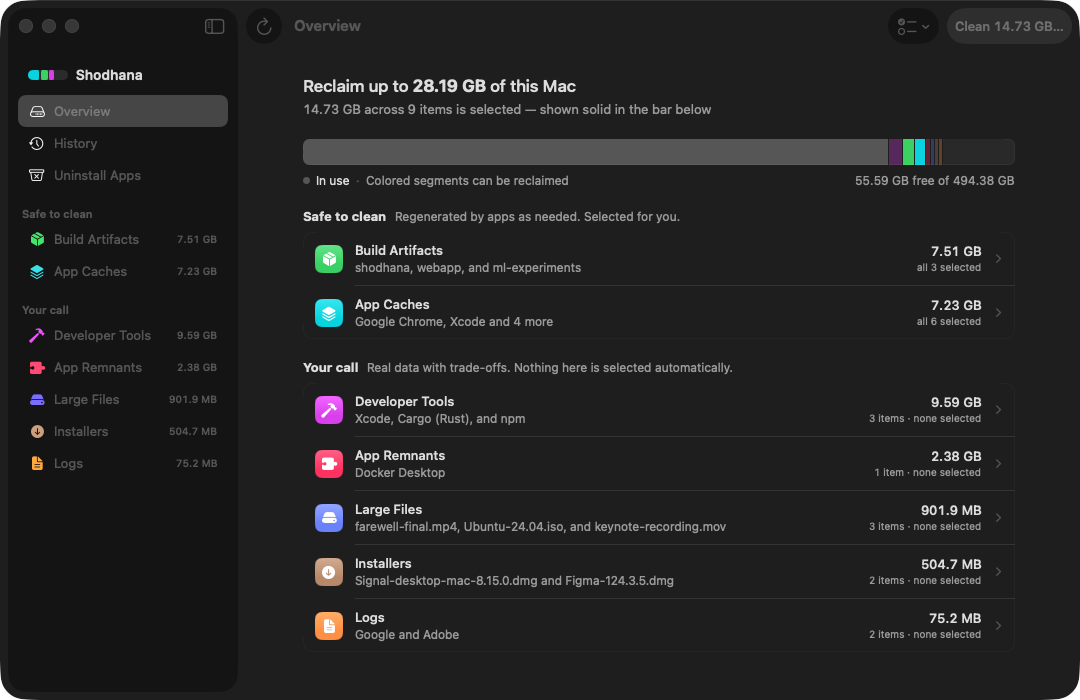
Task: Click the 'all 3 selected' status
Action: tap(948, 267)
